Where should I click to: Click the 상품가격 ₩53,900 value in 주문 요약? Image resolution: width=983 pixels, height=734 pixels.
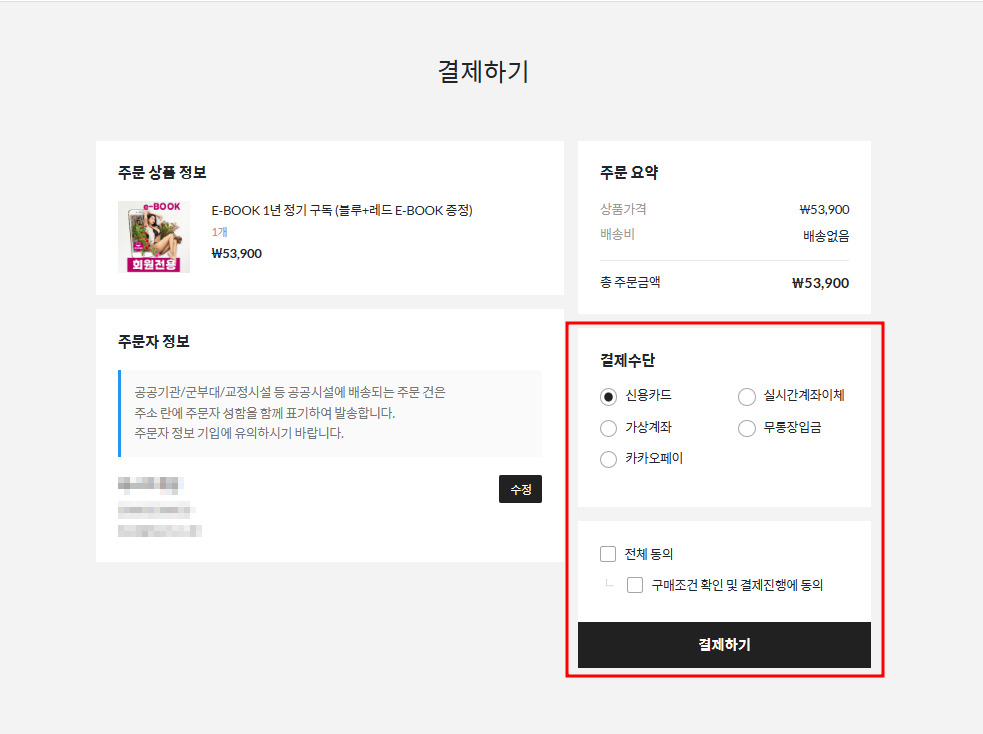824,210
